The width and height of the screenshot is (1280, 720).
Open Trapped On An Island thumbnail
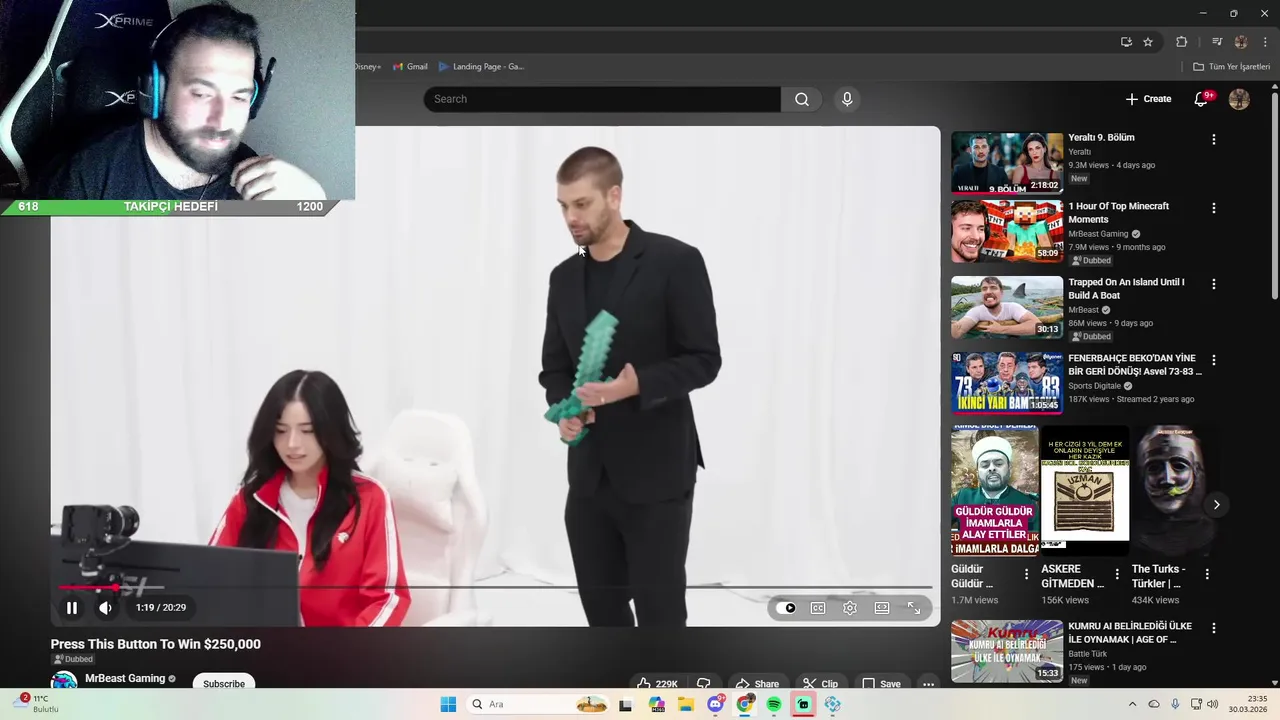pos(1007,307)
